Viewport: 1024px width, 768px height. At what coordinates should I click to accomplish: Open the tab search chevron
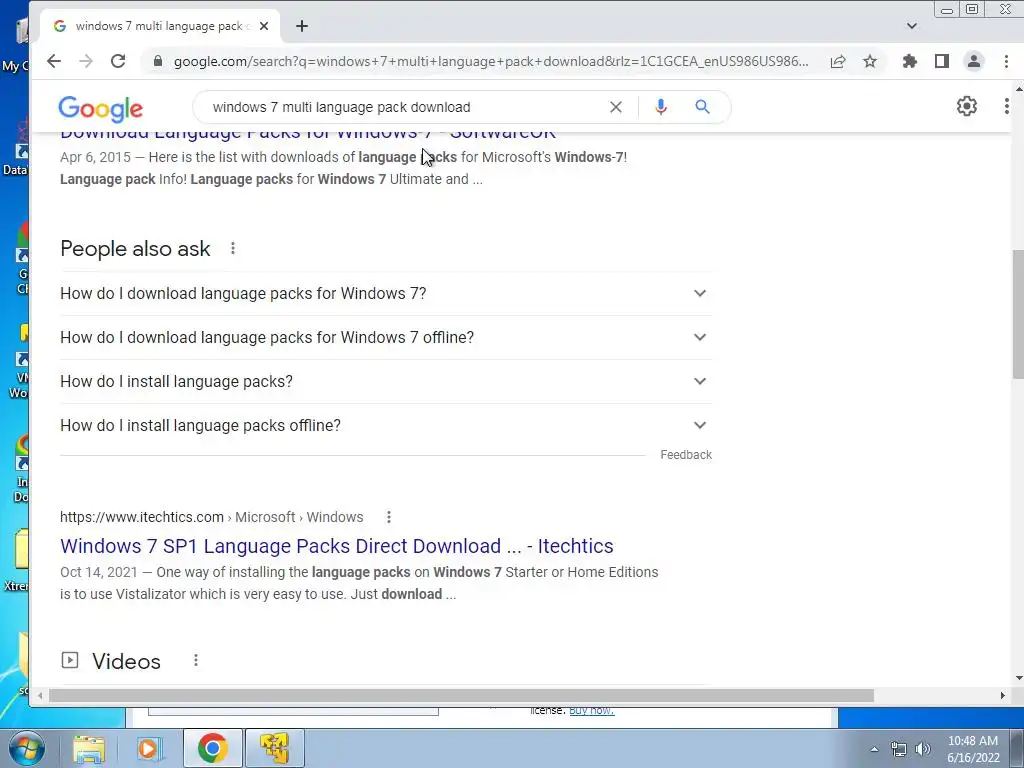pyautogui.click(x=912, y=26)
